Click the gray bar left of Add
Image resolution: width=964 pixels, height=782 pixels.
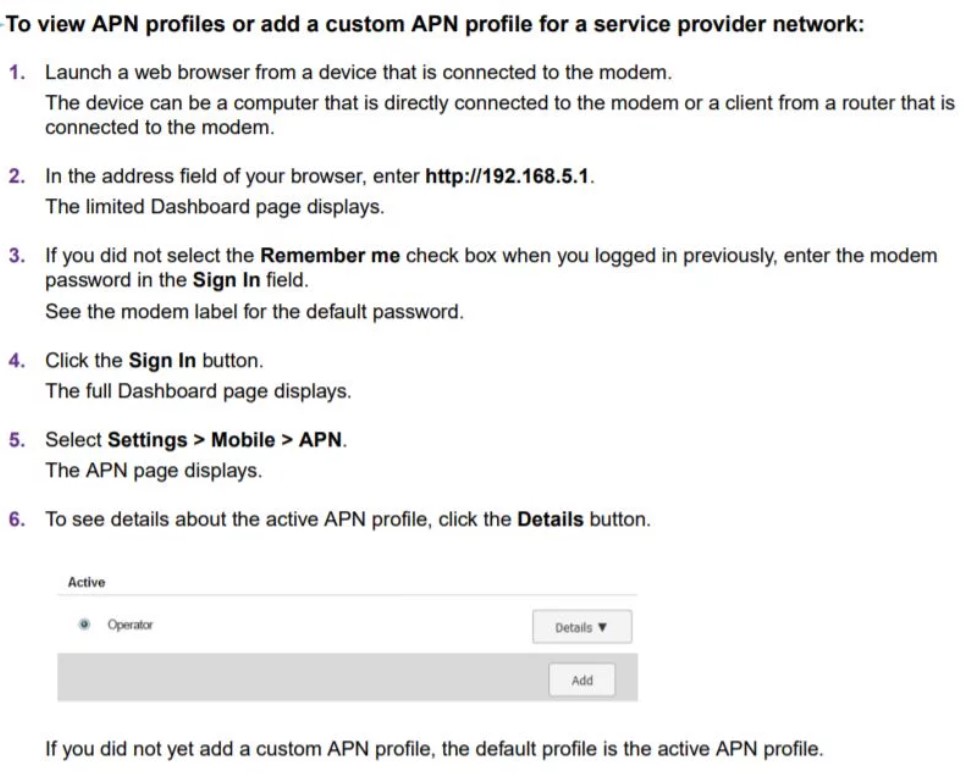pos(301,677)
